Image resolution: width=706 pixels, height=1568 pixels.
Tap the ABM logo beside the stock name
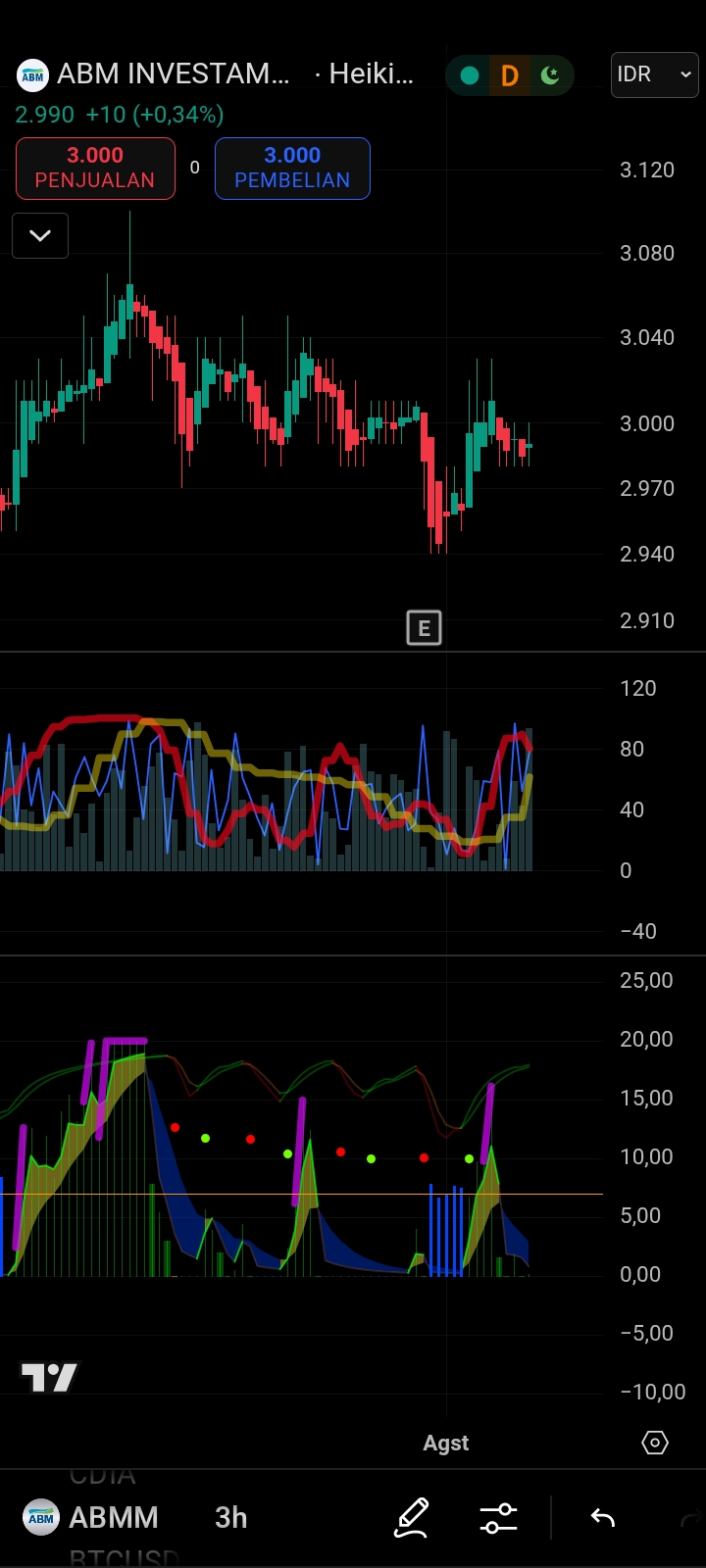point(33,75)
